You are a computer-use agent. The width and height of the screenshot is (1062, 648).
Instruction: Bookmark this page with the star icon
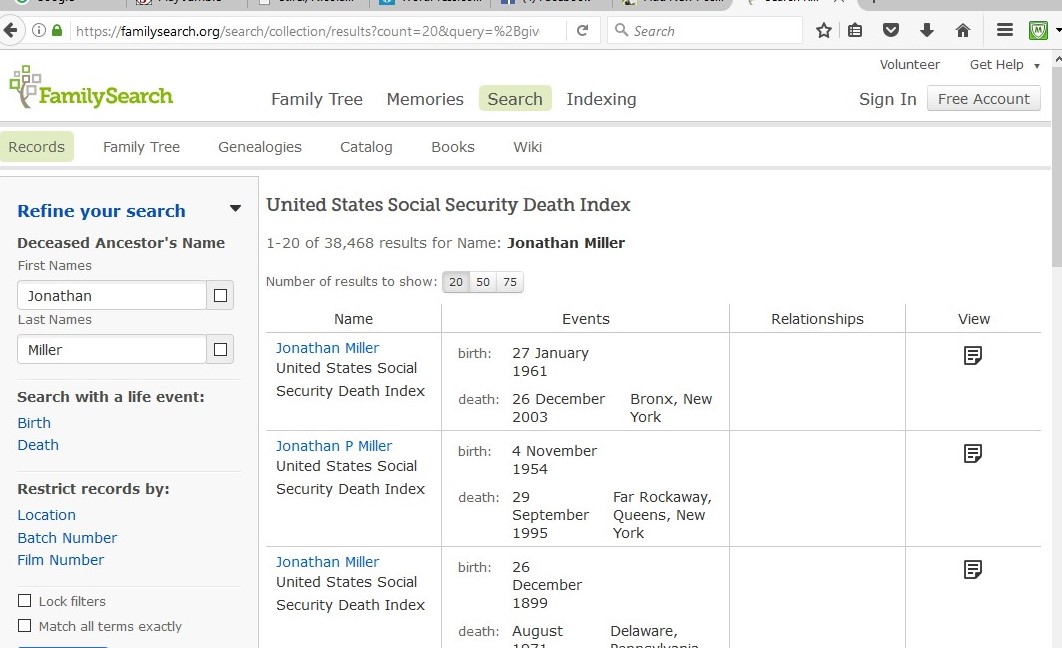824,30
